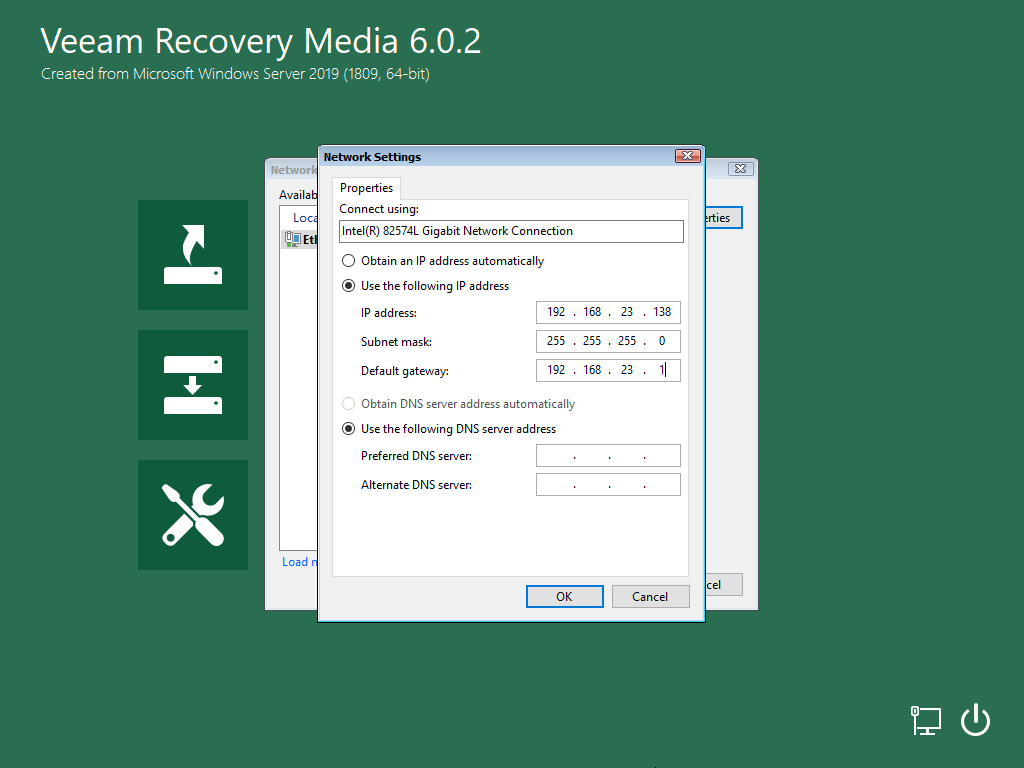
Task: Click the 'Connect using:' label
Action: click(379, 209)
